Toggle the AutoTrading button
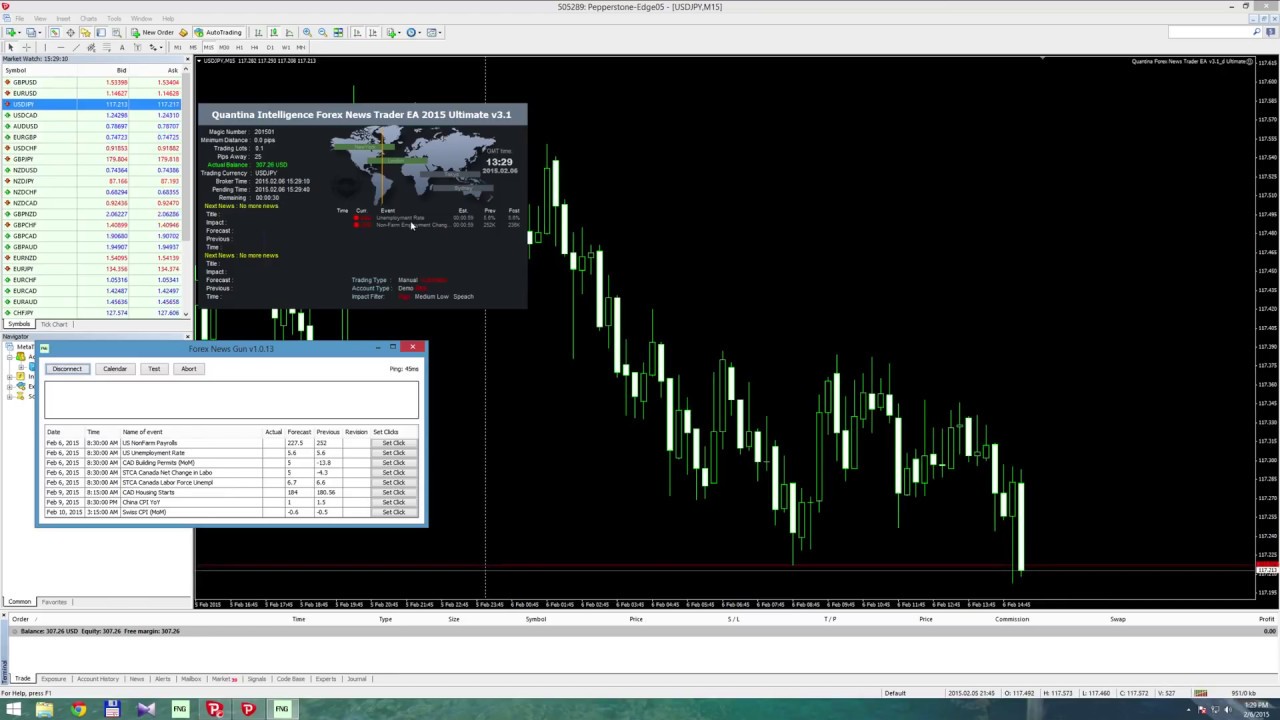The height and width of the screenshot is (720, 1280). pos(218,33)
